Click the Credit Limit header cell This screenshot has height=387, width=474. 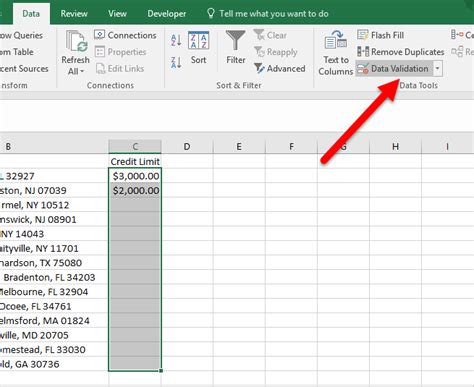point(135,161)
